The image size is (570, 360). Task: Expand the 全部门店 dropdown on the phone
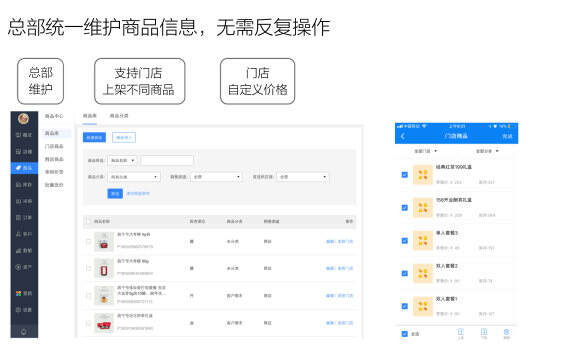point(426,151)
